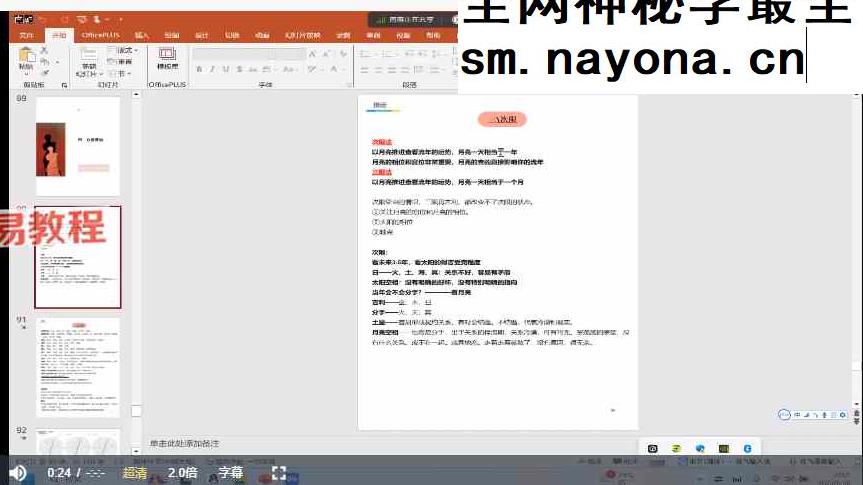Click the Justify paragraph icon

[x=406, y=70]
